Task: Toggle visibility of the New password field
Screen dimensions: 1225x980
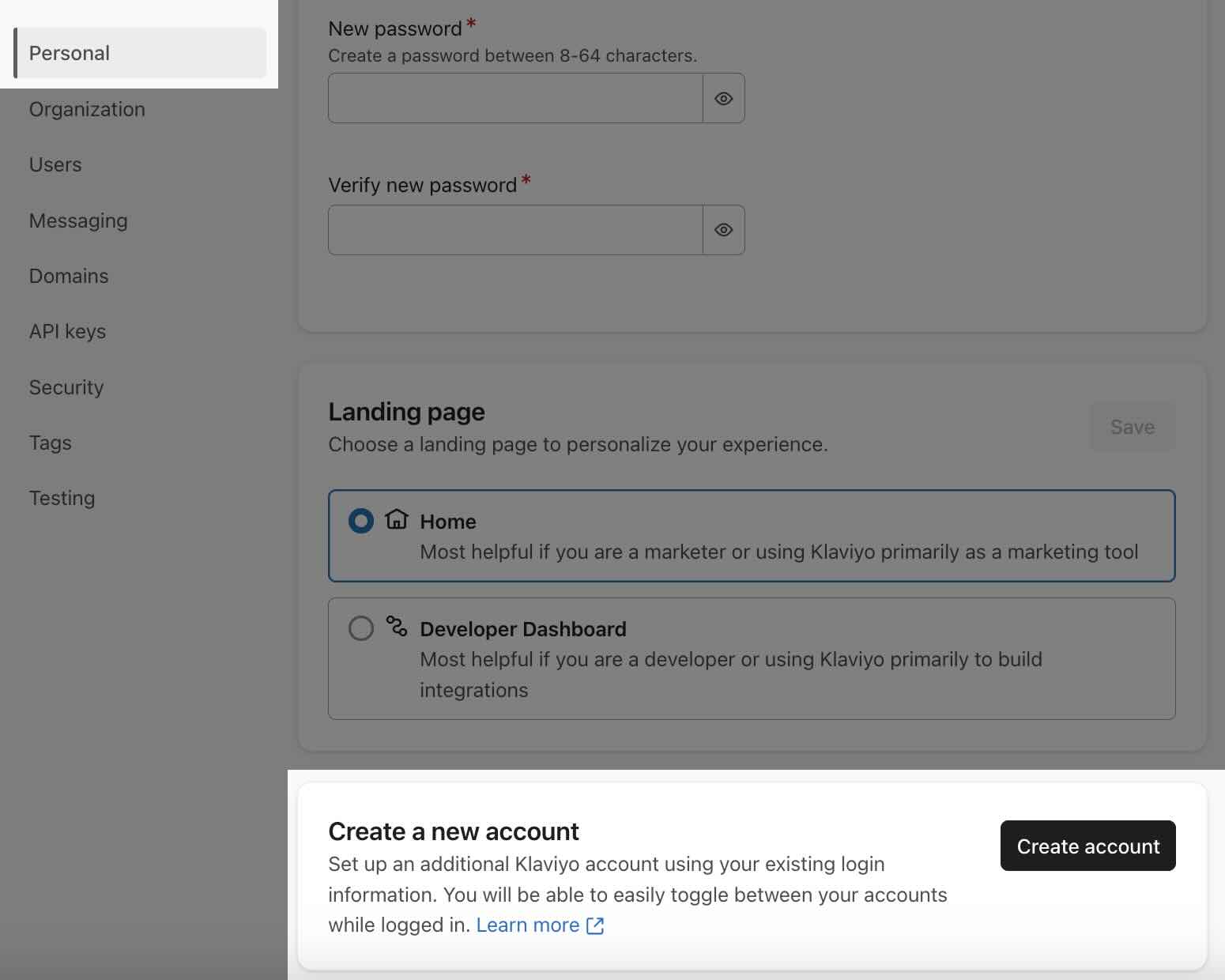Action: (723, 98)
